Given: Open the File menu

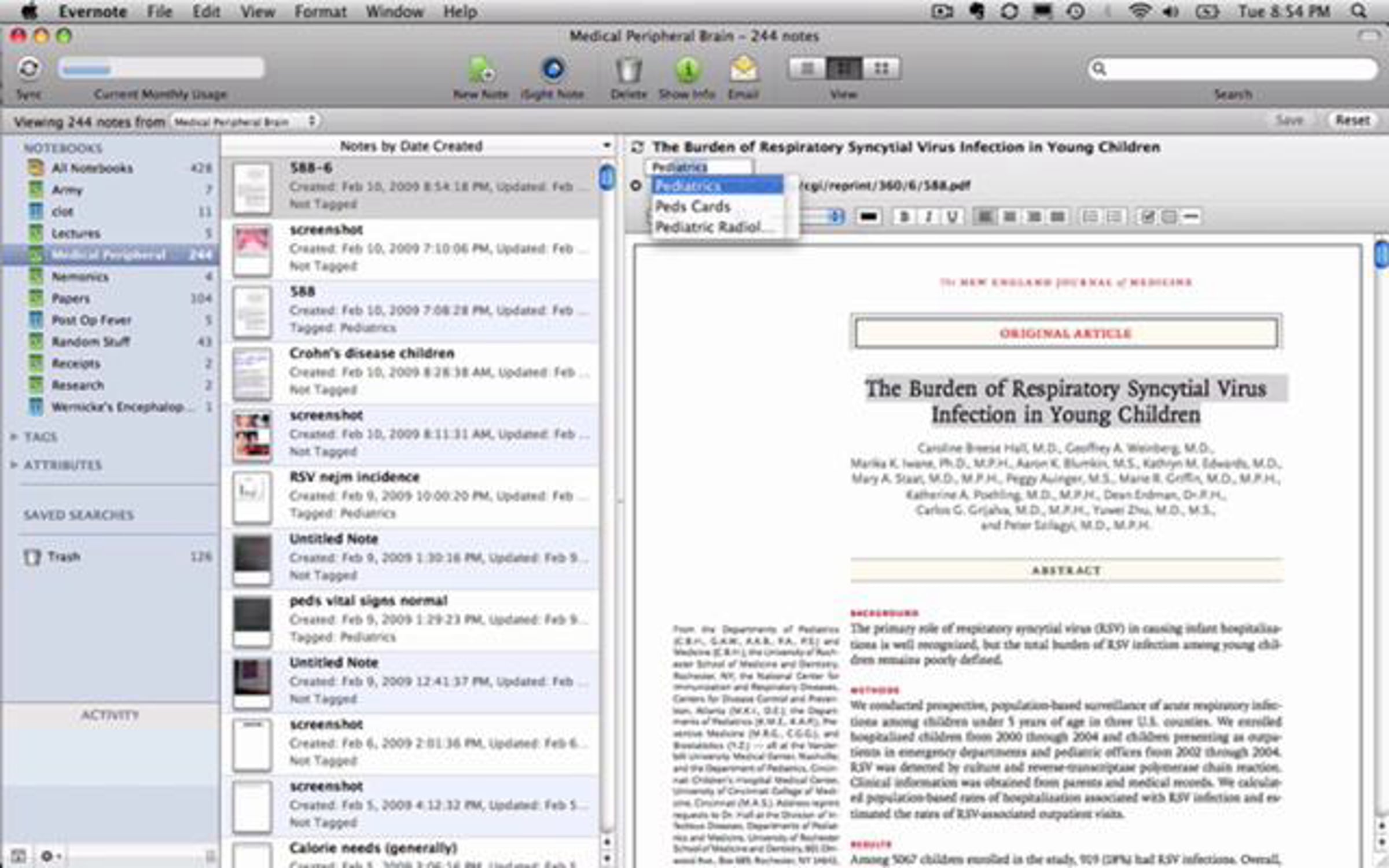Looking at the screenshot, I should tap(159, 12).
